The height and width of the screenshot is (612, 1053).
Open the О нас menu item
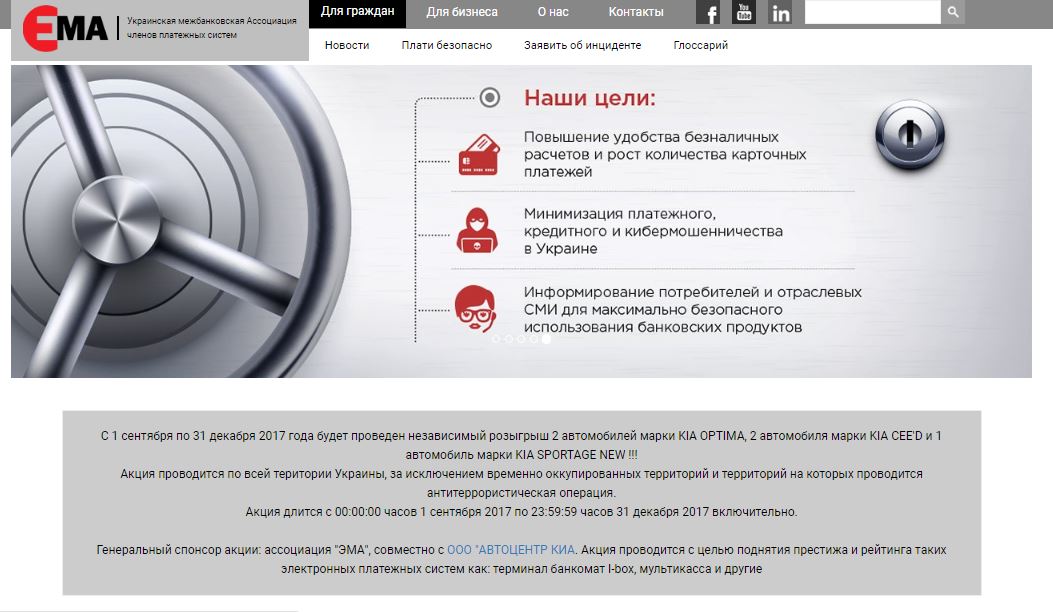point(553,12)
